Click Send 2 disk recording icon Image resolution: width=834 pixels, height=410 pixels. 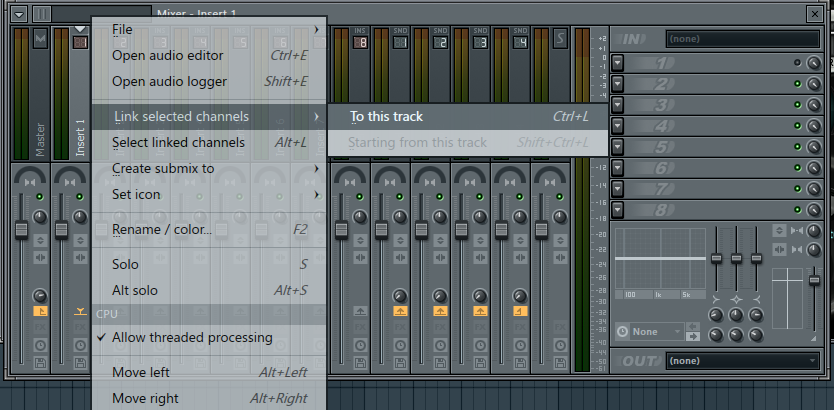tap(440, 364)
